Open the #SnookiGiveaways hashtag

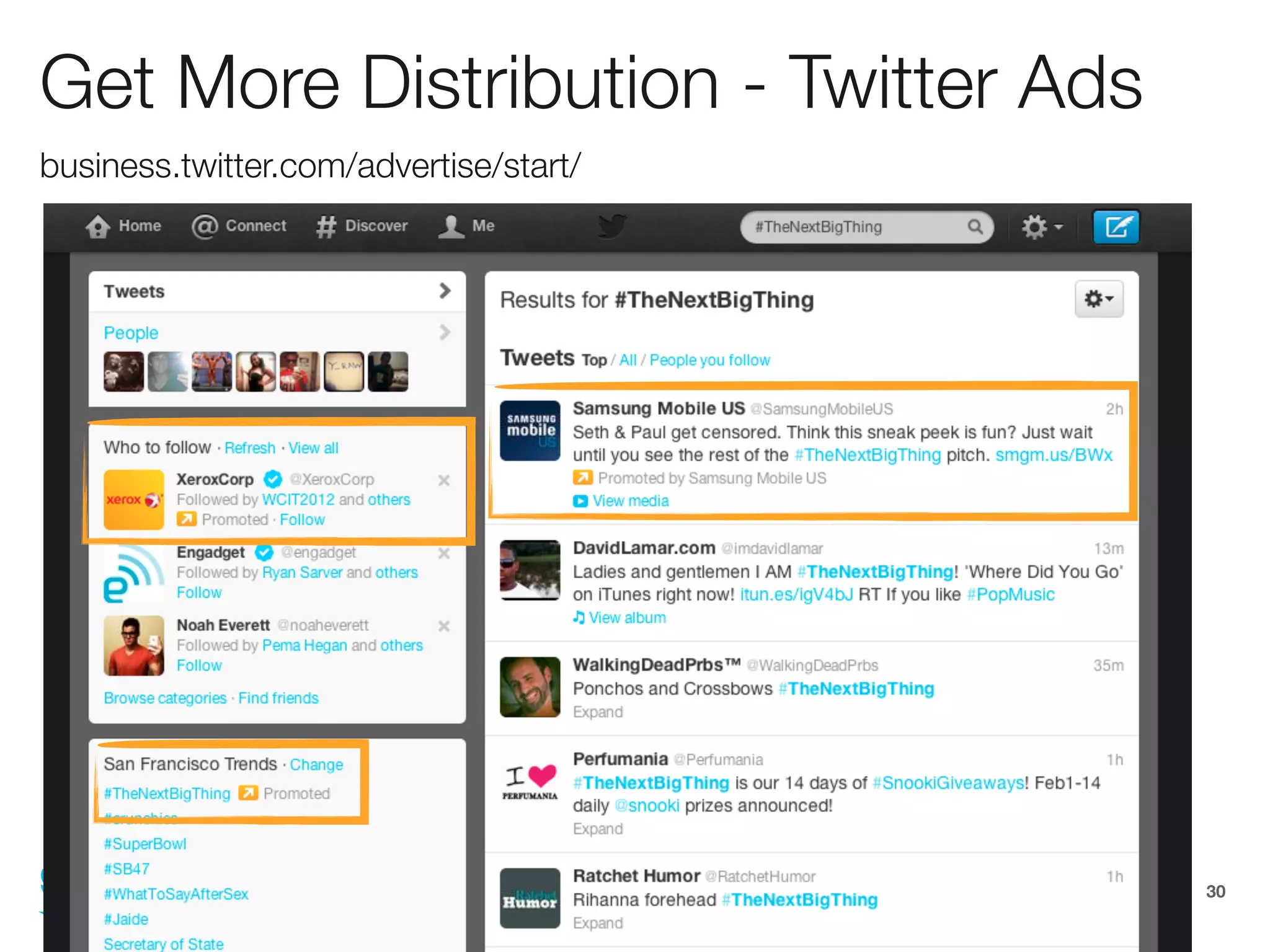[x=949, y=783]
